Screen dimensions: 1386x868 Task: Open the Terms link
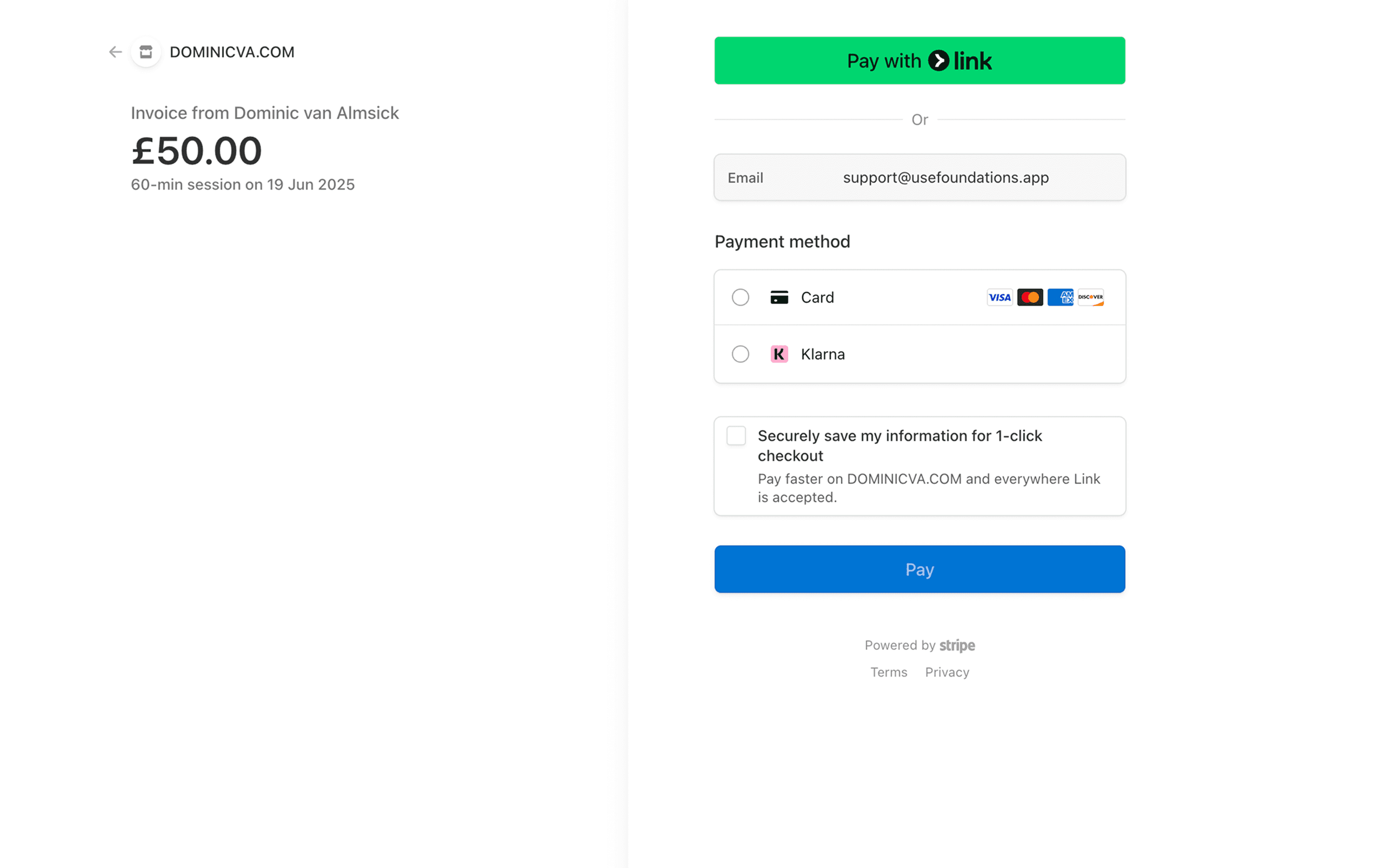(888, 672)
